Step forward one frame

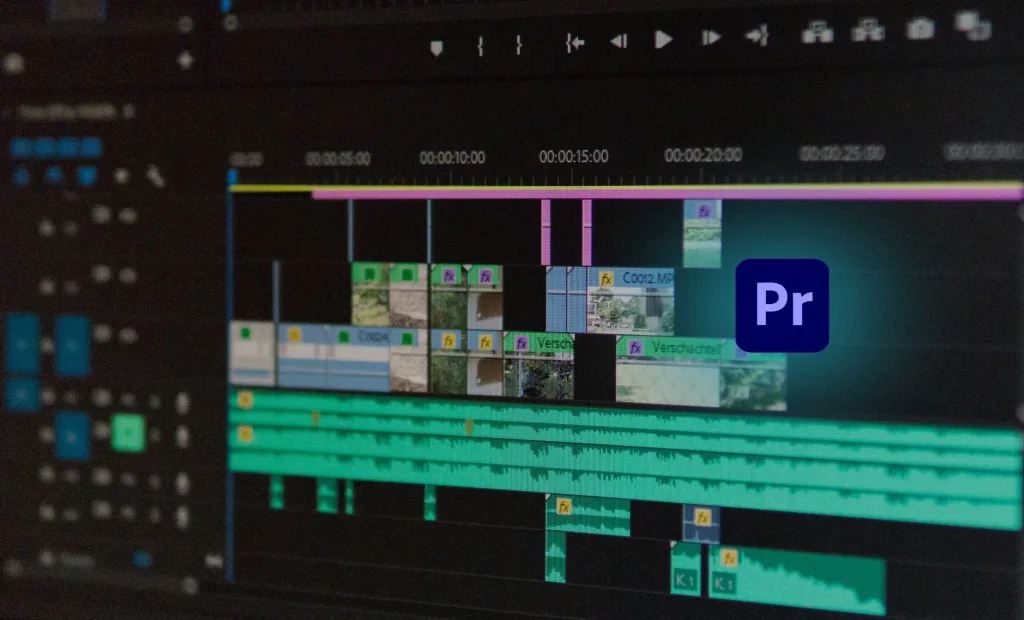click(x=711, y=38)
